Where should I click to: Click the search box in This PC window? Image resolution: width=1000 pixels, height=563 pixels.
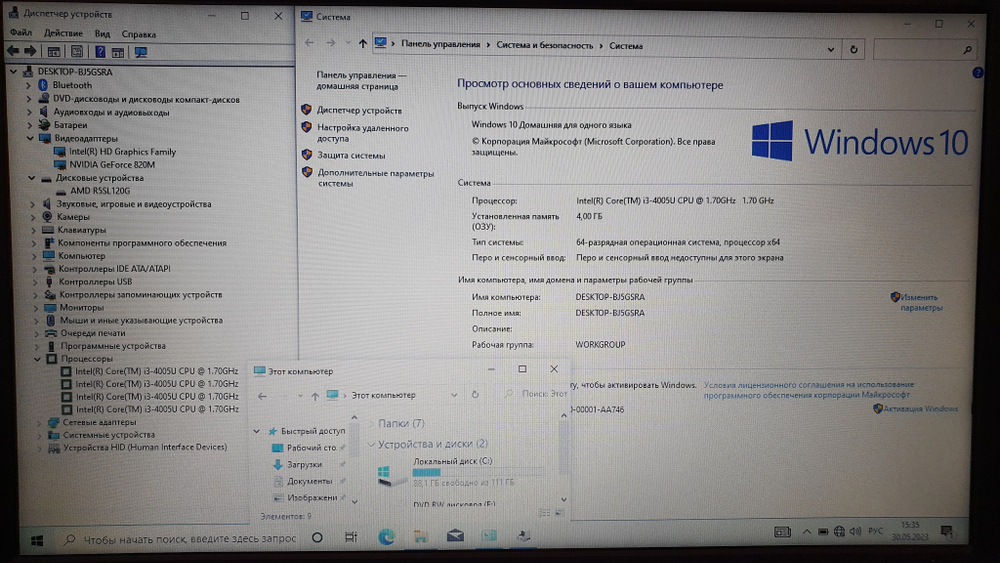coord(536,394)
